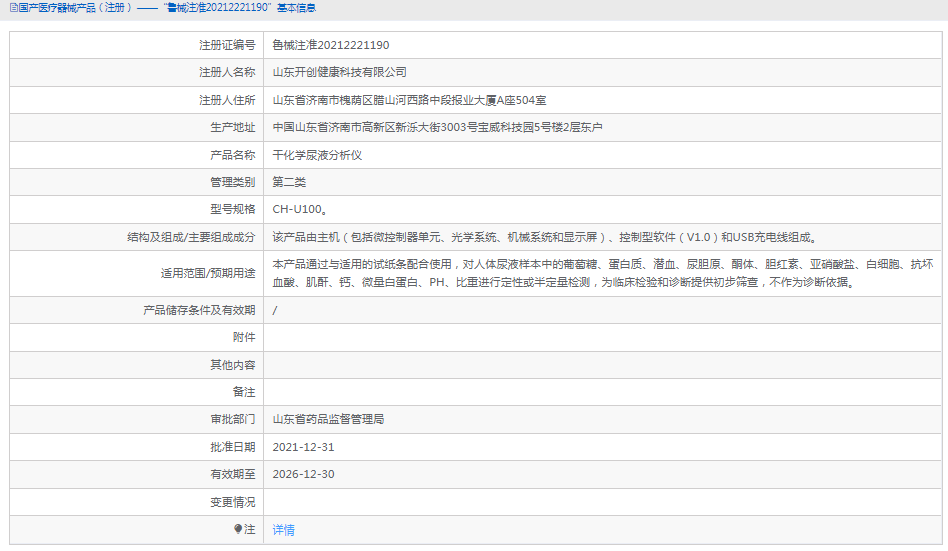Select product name 干化学尿液分析仪

317,155
